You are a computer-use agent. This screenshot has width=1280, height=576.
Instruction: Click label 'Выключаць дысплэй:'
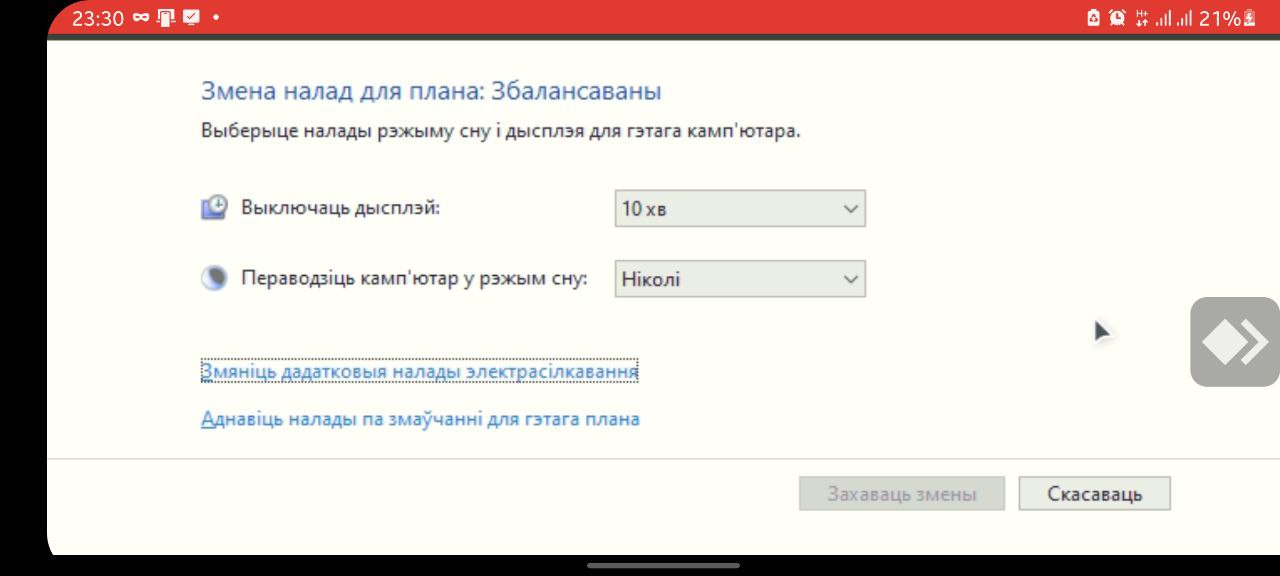(x=340, y=208)
